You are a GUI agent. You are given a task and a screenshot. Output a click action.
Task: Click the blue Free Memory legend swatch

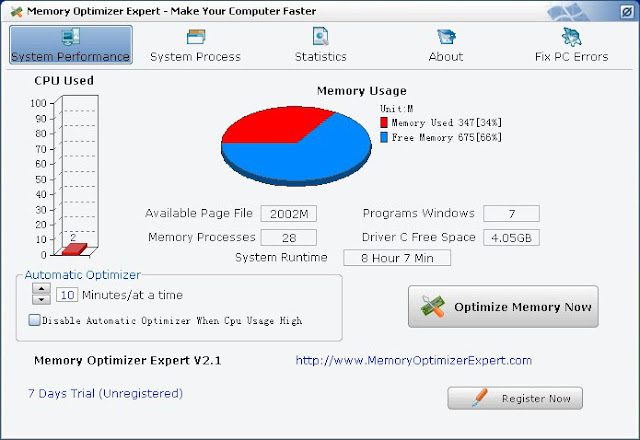tap(384, 137)
